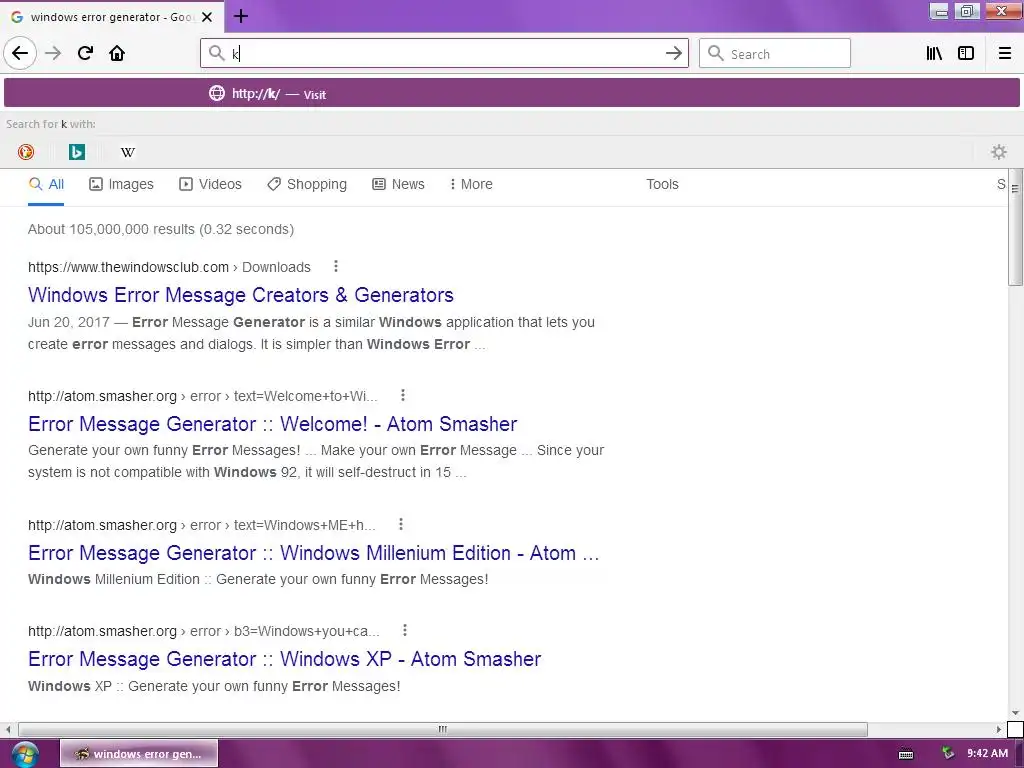Viewport: 1024px width, 768px height.
Task: Open Error Message Generator Welcome! Atom Smasher link
Action: [272, 424]
